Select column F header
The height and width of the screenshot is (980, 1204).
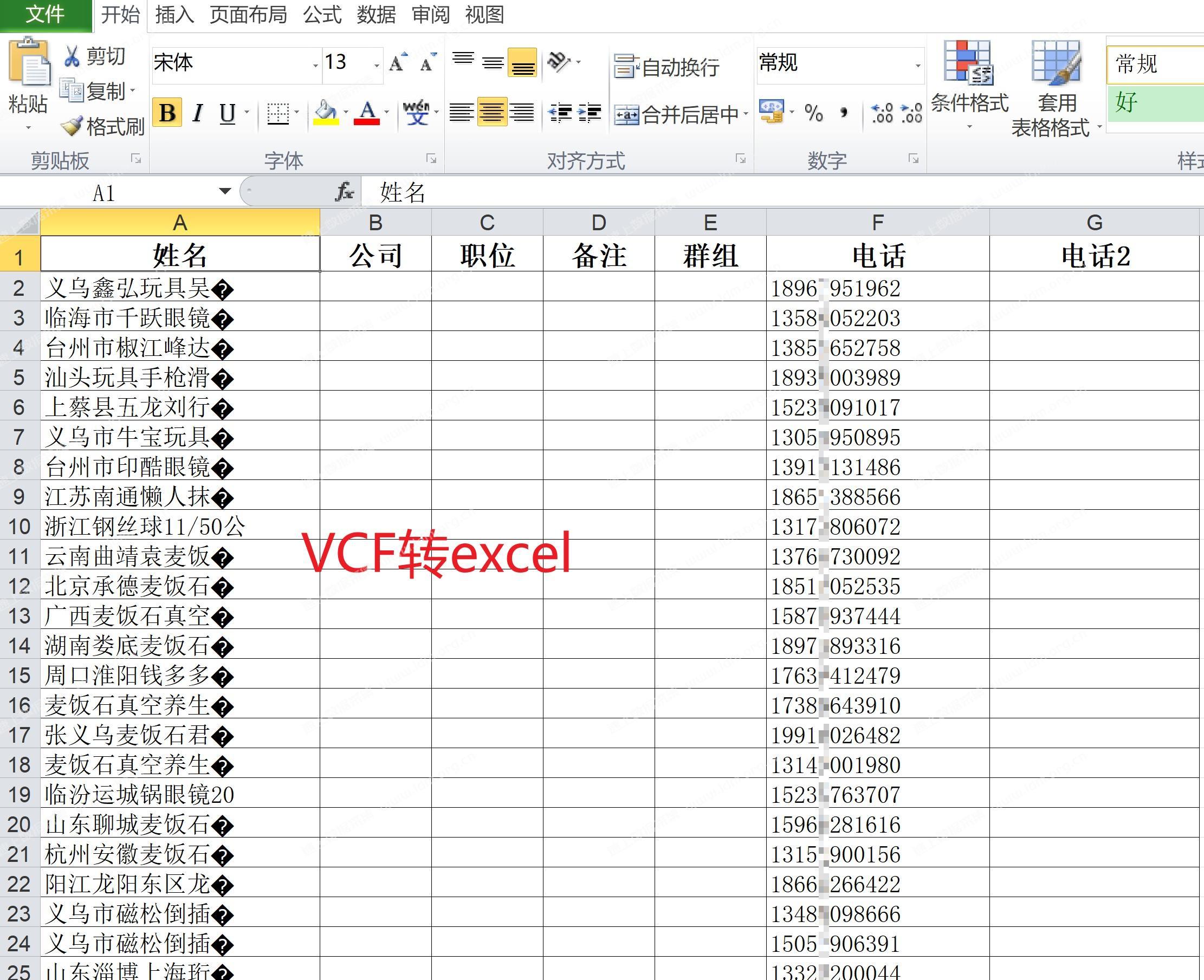click(878, 223)
